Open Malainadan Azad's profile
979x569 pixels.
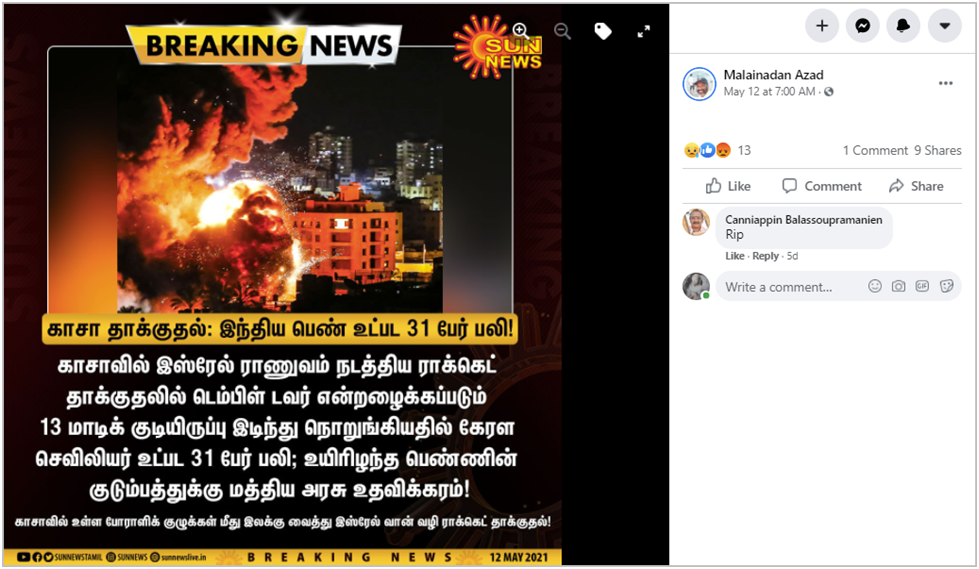pos(773,75)
